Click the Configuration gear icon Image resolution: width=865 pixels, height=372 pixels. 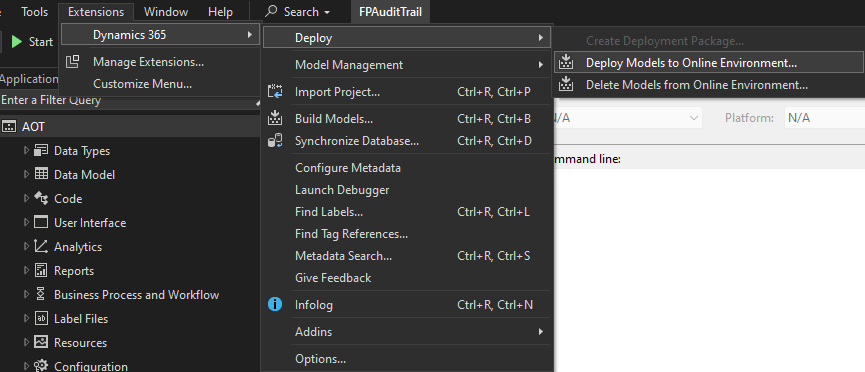point(41,366)
